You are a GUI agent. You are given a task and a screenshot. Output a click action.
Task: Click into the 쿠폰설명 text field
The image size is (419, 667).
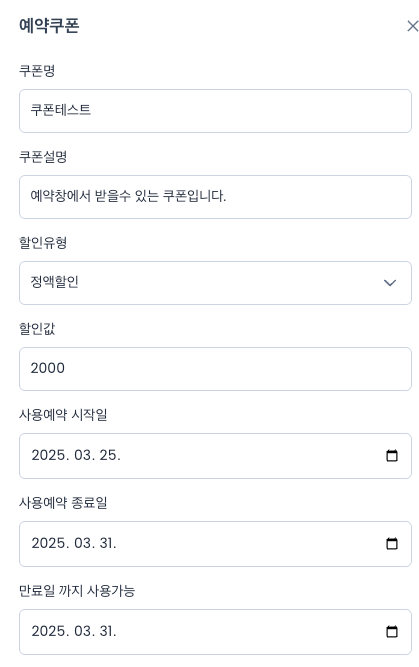(x=215, y=197)
